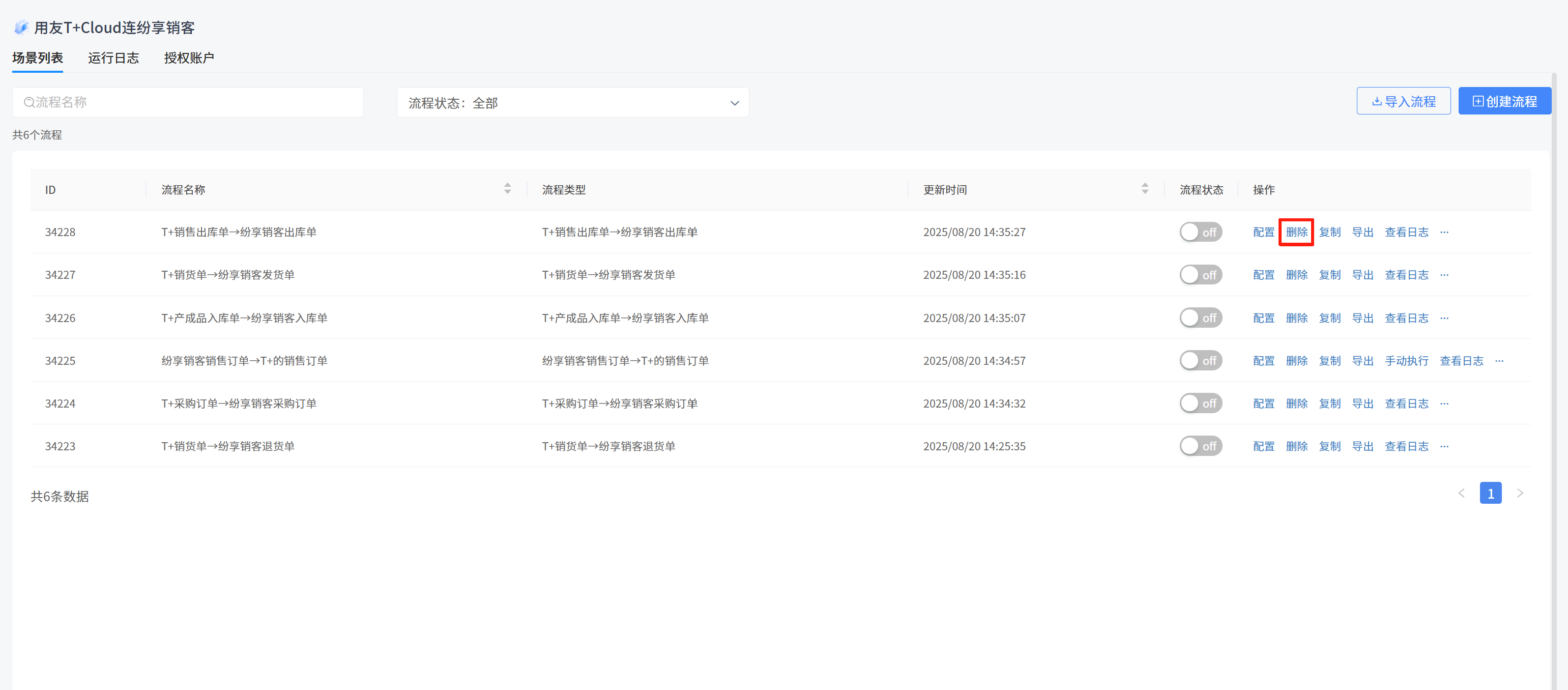1568x690 pixels.
Task: Click ID cell 34228
Action: tap(60, 232)
